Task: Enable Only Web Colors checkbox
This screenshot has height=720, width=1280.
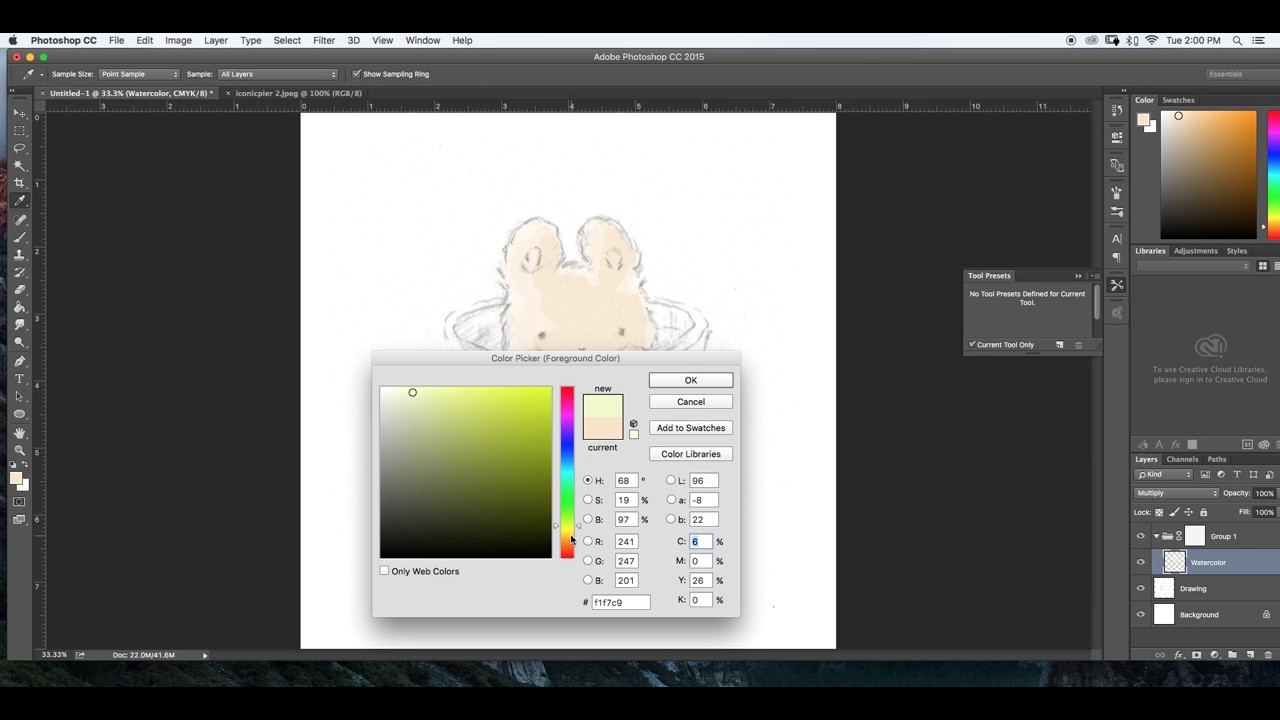Action: tap(384, 571)
